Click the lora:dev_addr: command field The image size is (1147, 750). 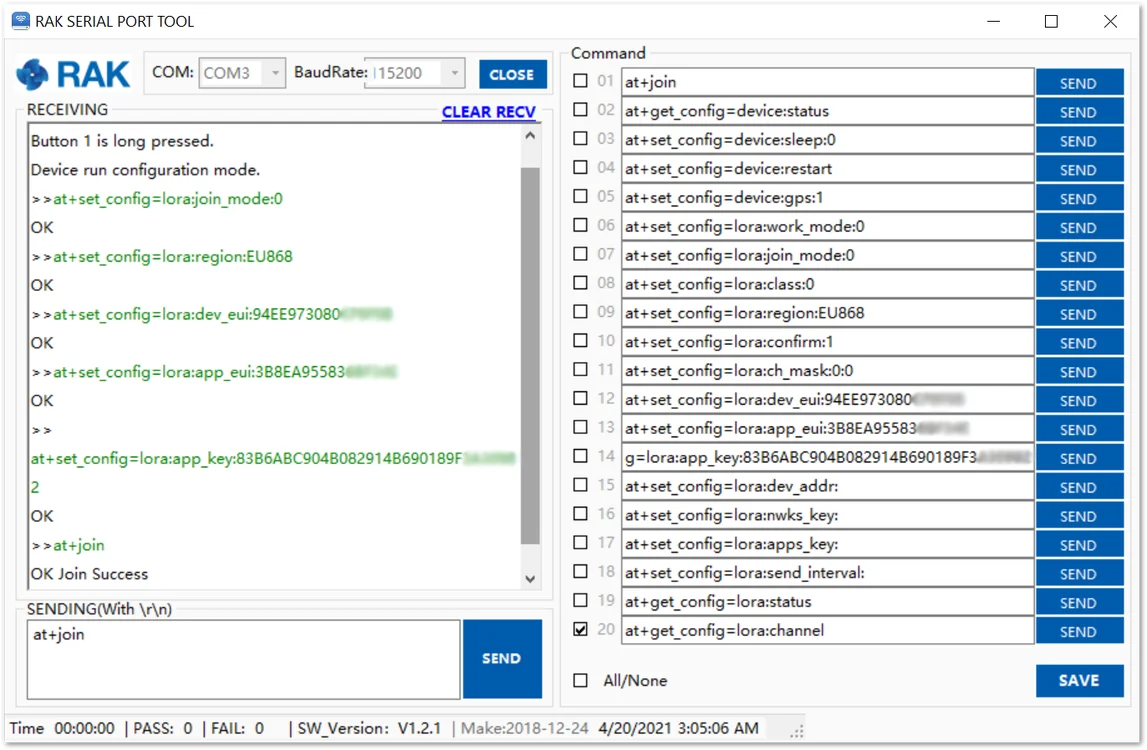827,487
